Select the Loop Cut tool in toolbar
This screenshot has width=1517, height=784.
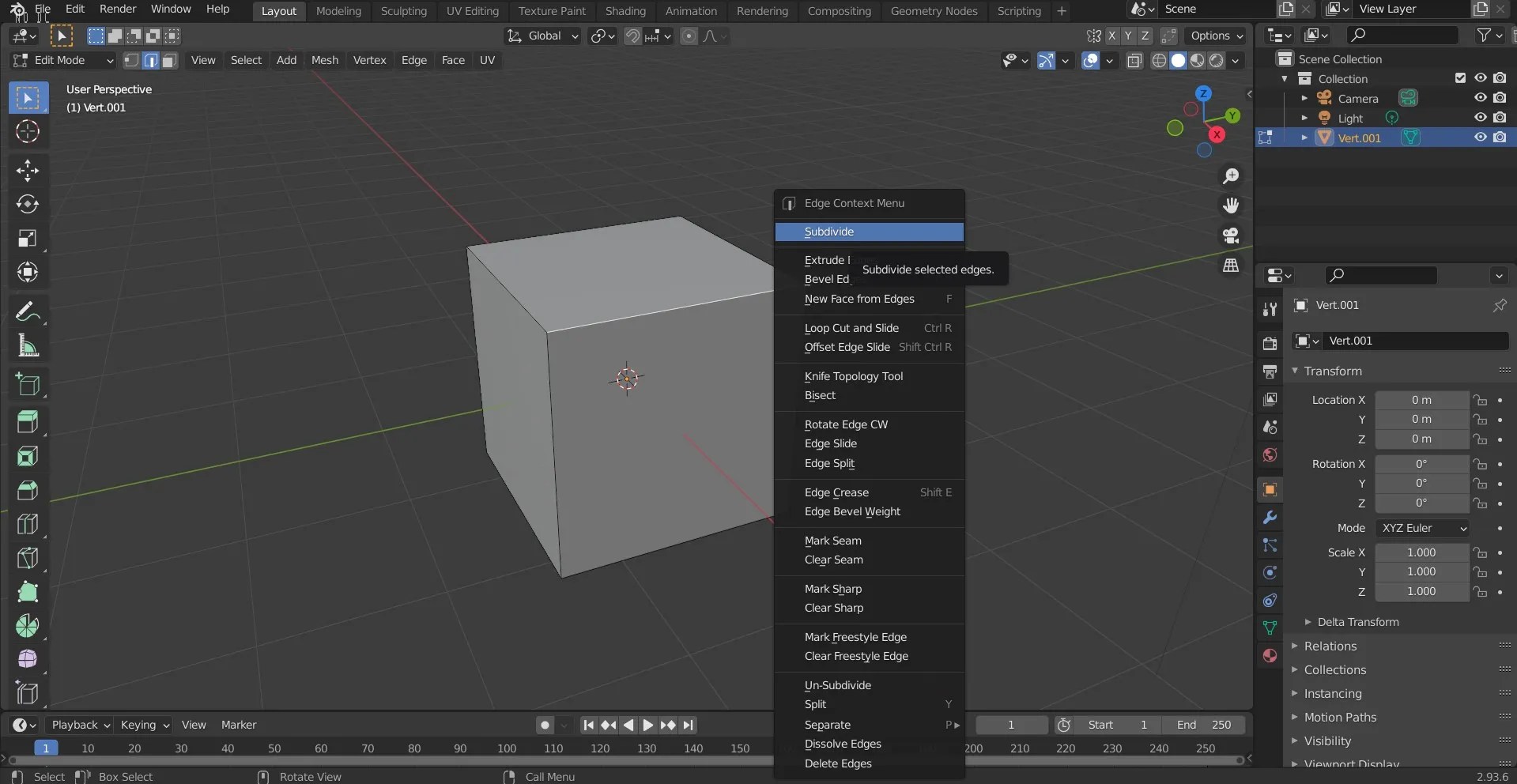point(28,524)
